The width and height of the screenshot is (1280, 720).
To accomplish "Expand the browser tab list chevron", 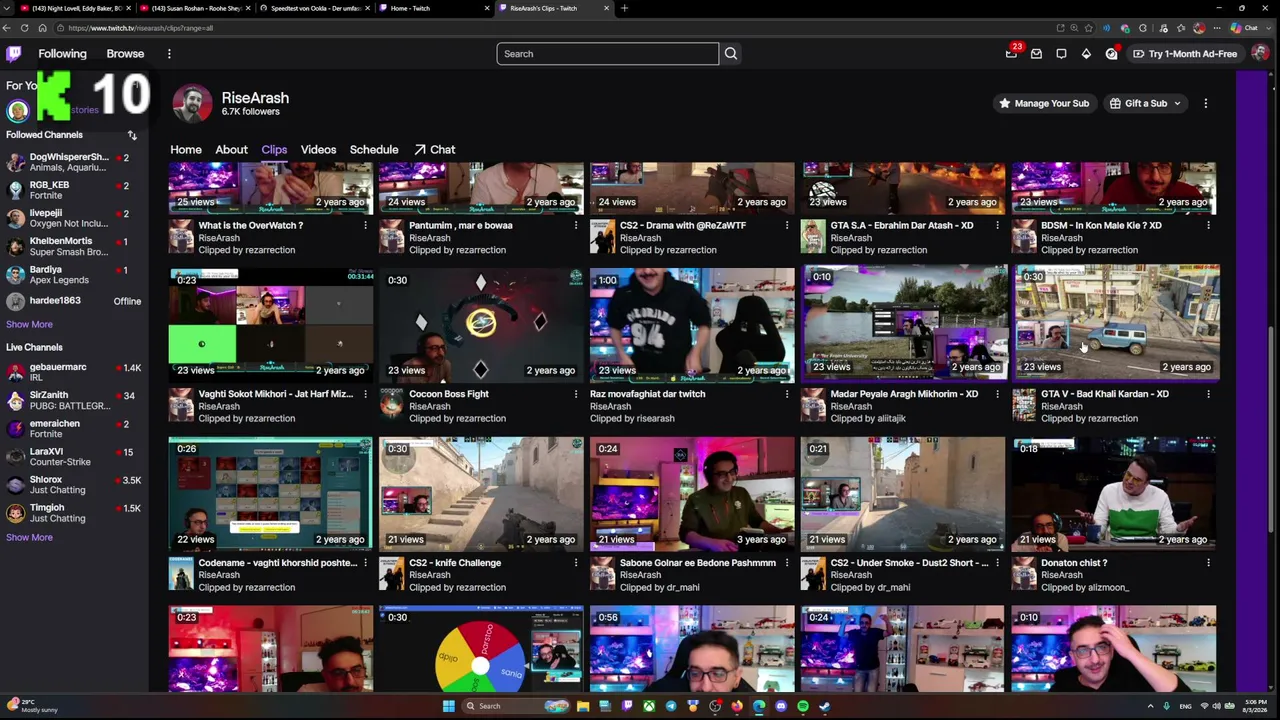I will 8,8.
